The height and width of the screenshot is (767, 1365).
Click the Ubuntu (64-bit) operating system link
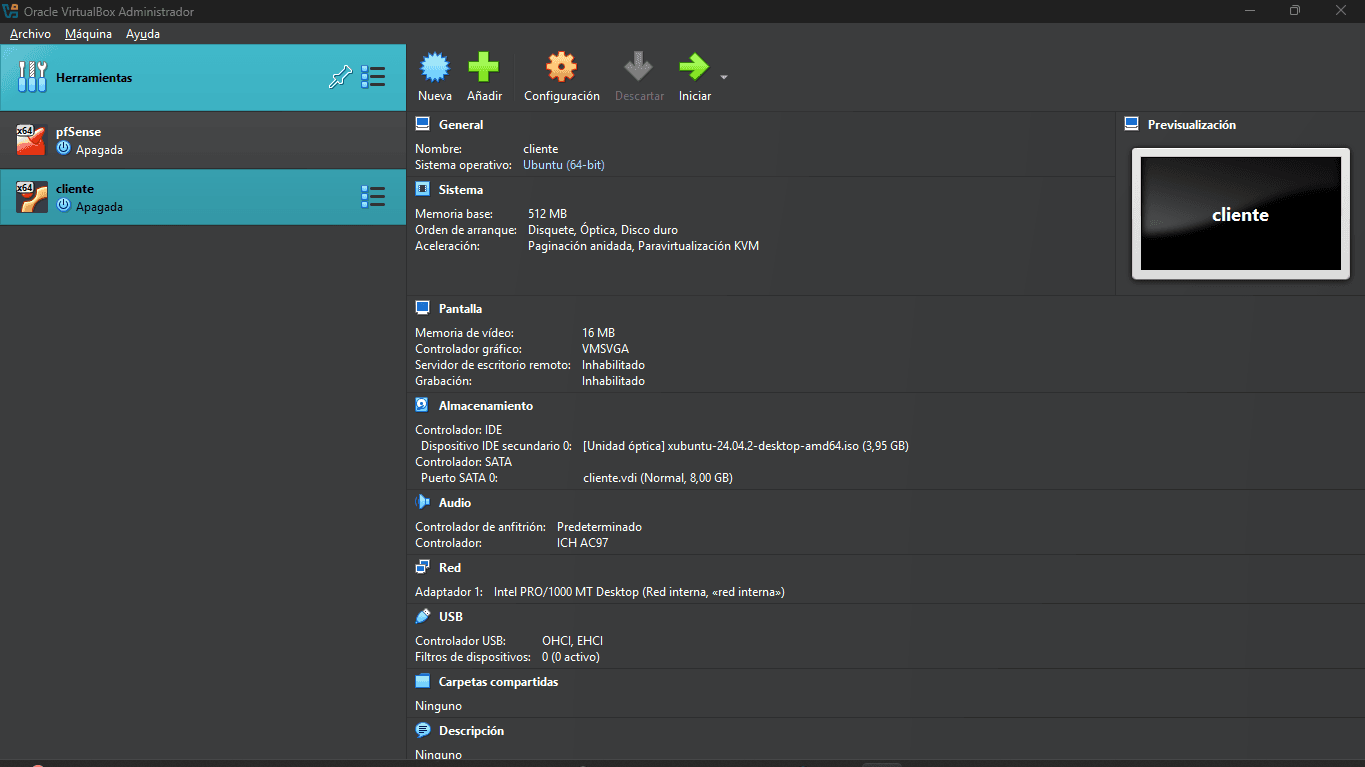(x=564, y=165)
